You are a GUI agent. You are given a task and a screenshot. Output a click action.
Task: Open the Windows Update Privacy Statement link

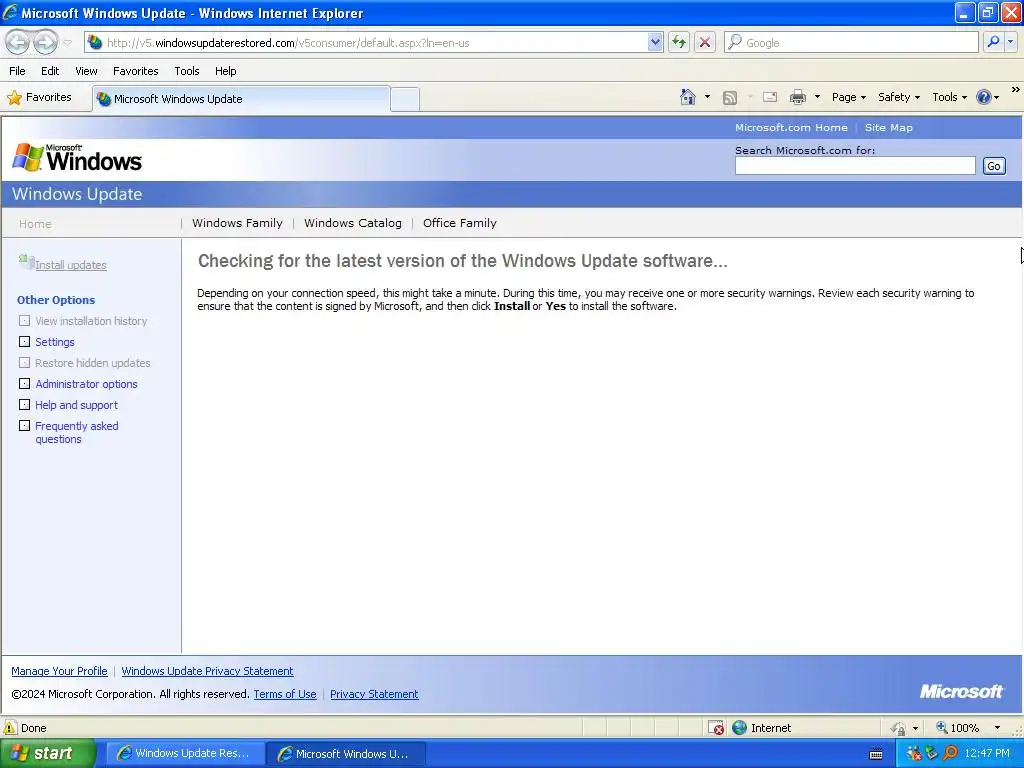(x=207, y=671)
